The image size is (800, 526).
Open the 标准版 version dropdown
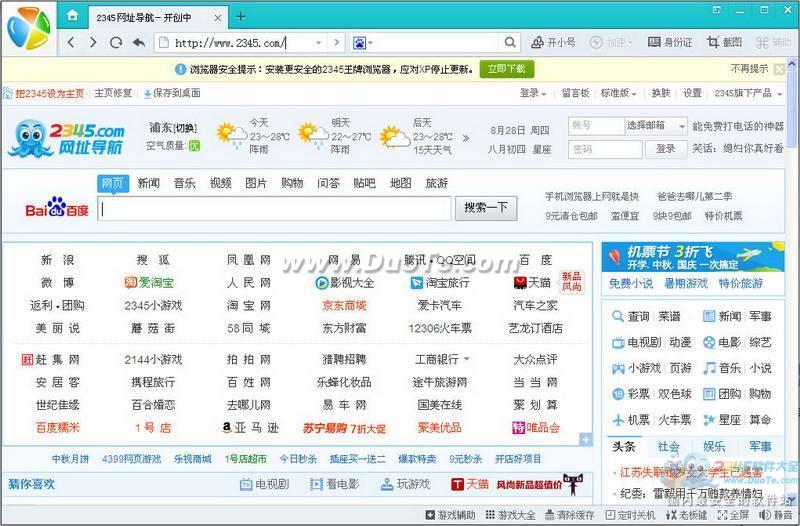pyautogui.click(x=618, y=93)
